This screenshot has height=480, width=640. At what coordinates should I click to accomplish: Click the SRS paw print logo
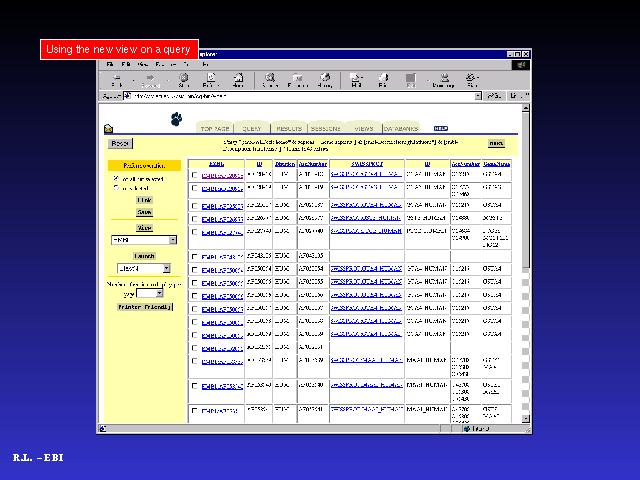coord(176,121)
